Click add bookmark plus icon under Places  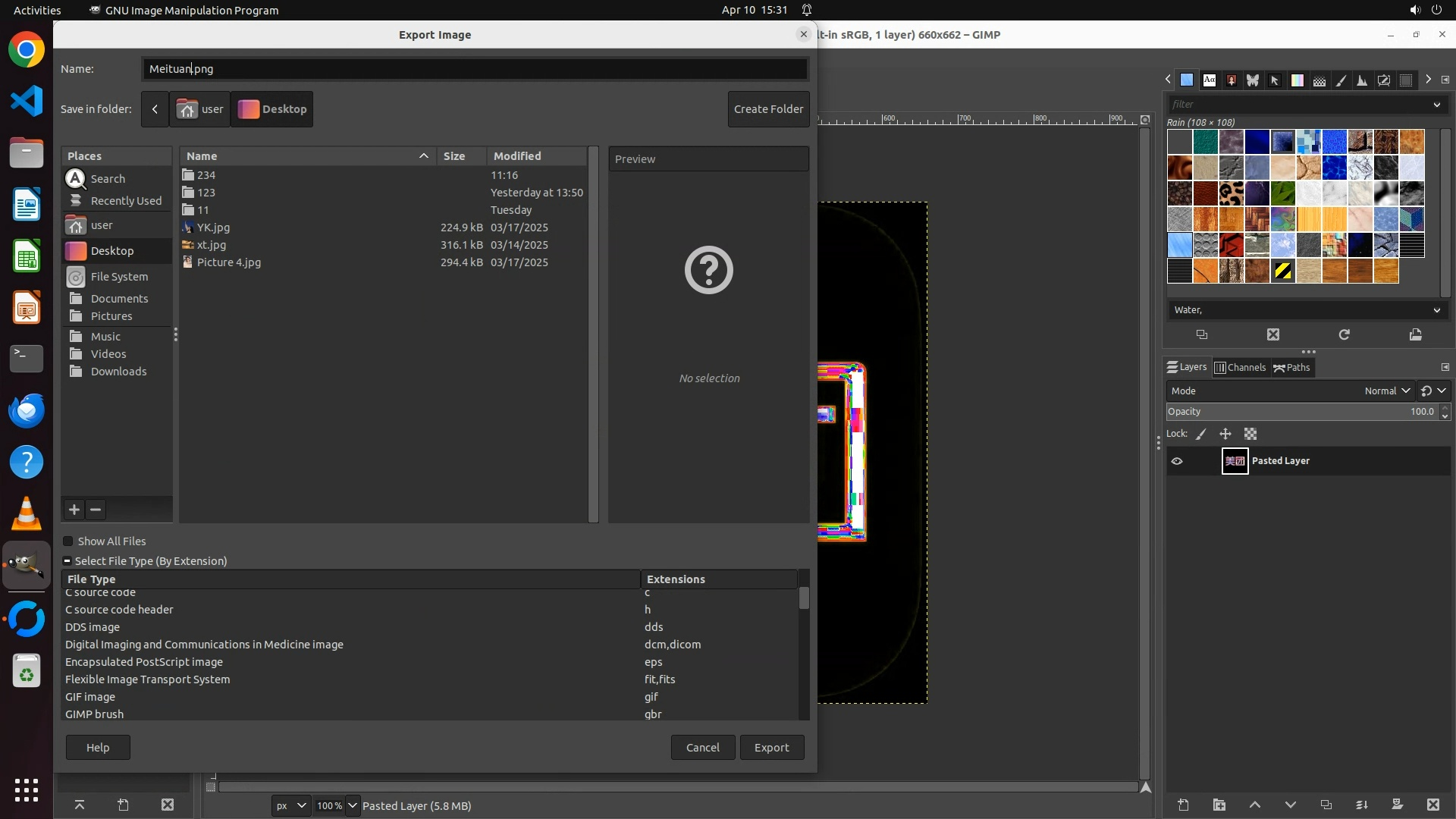click(74, 510)
